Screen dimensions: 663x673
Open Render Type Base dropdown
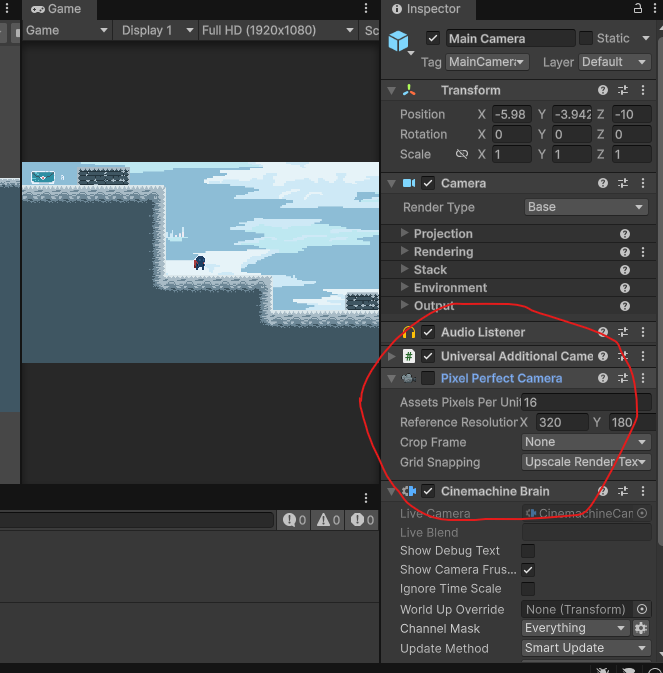pyautogui.click(x=586, y=207)
